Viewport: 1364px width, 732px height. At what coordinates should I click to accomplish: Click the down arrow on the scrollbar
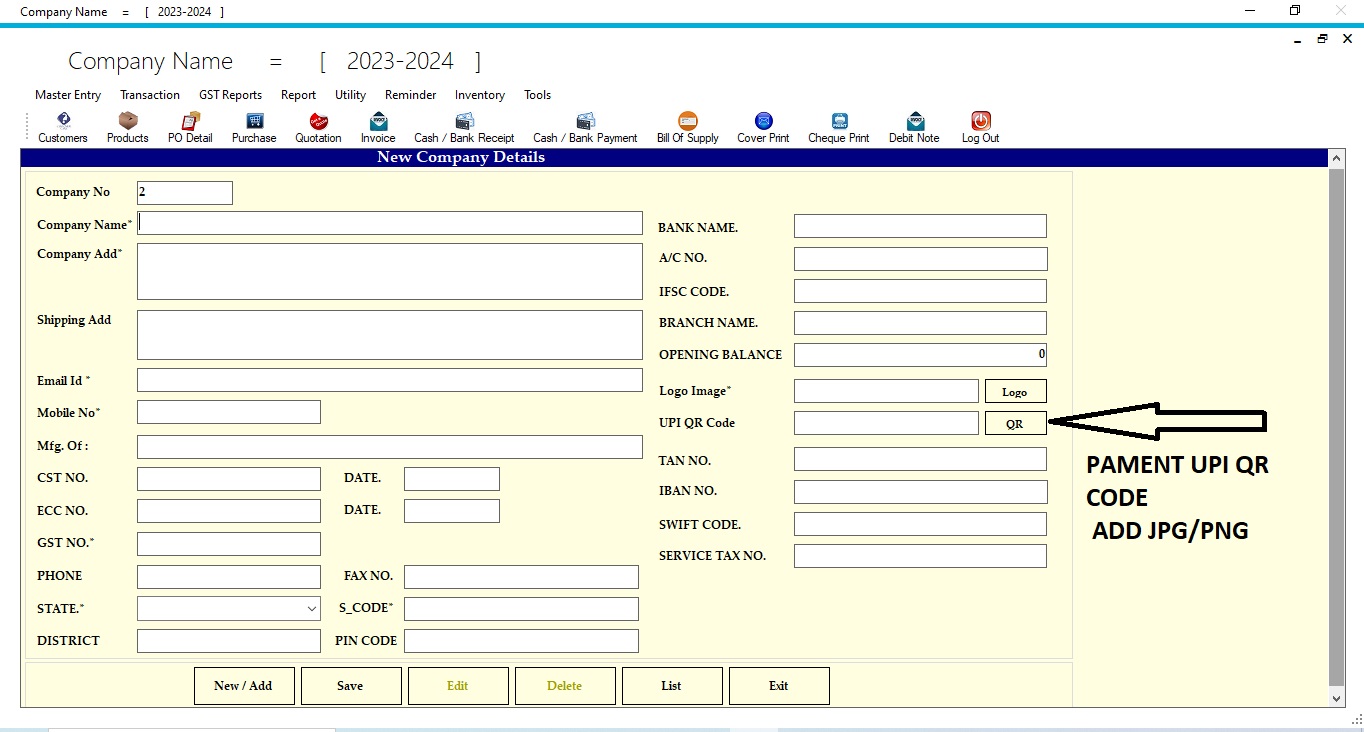1336,699
